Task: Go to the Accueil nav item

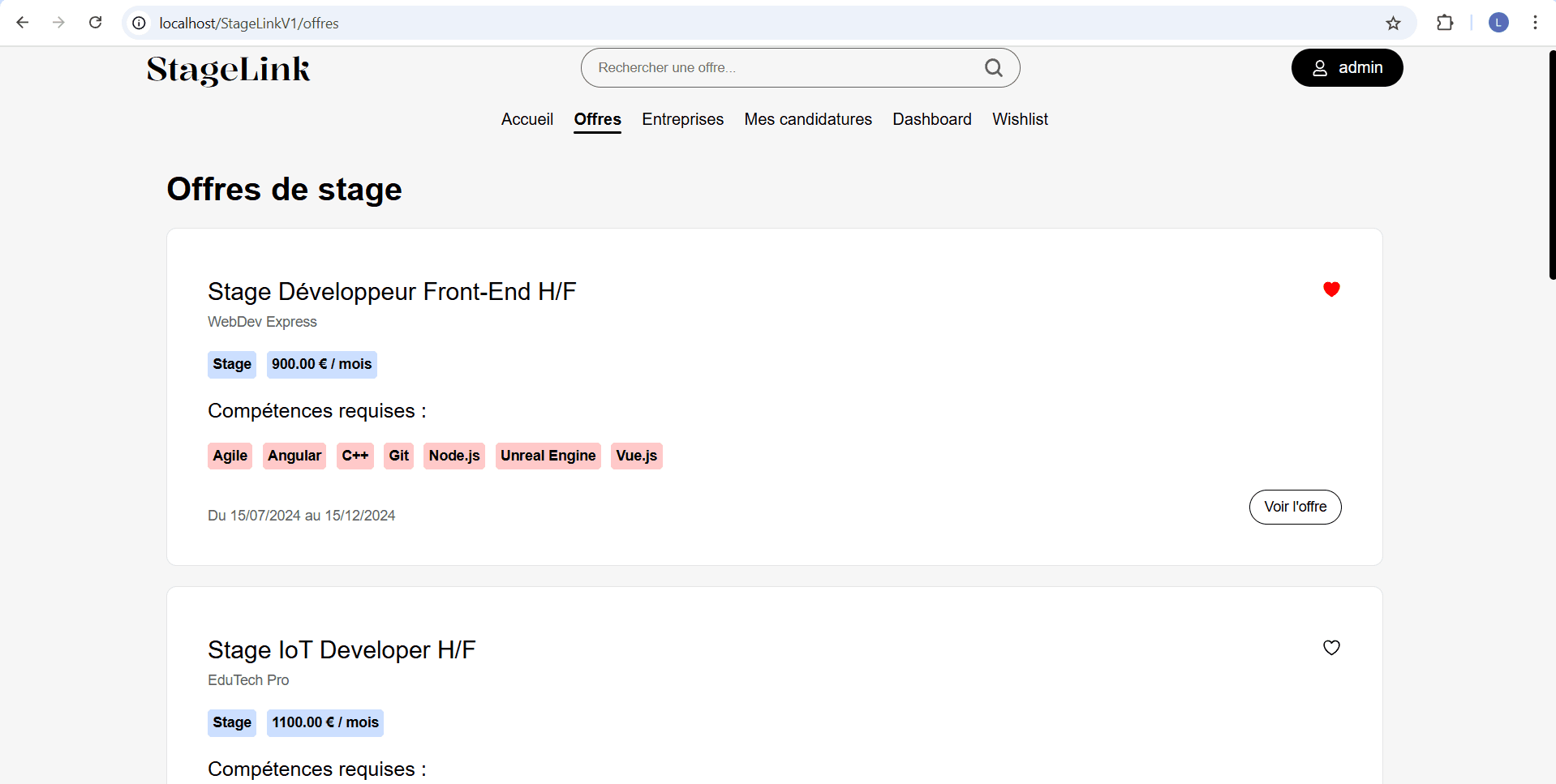Action: [527, 119]
